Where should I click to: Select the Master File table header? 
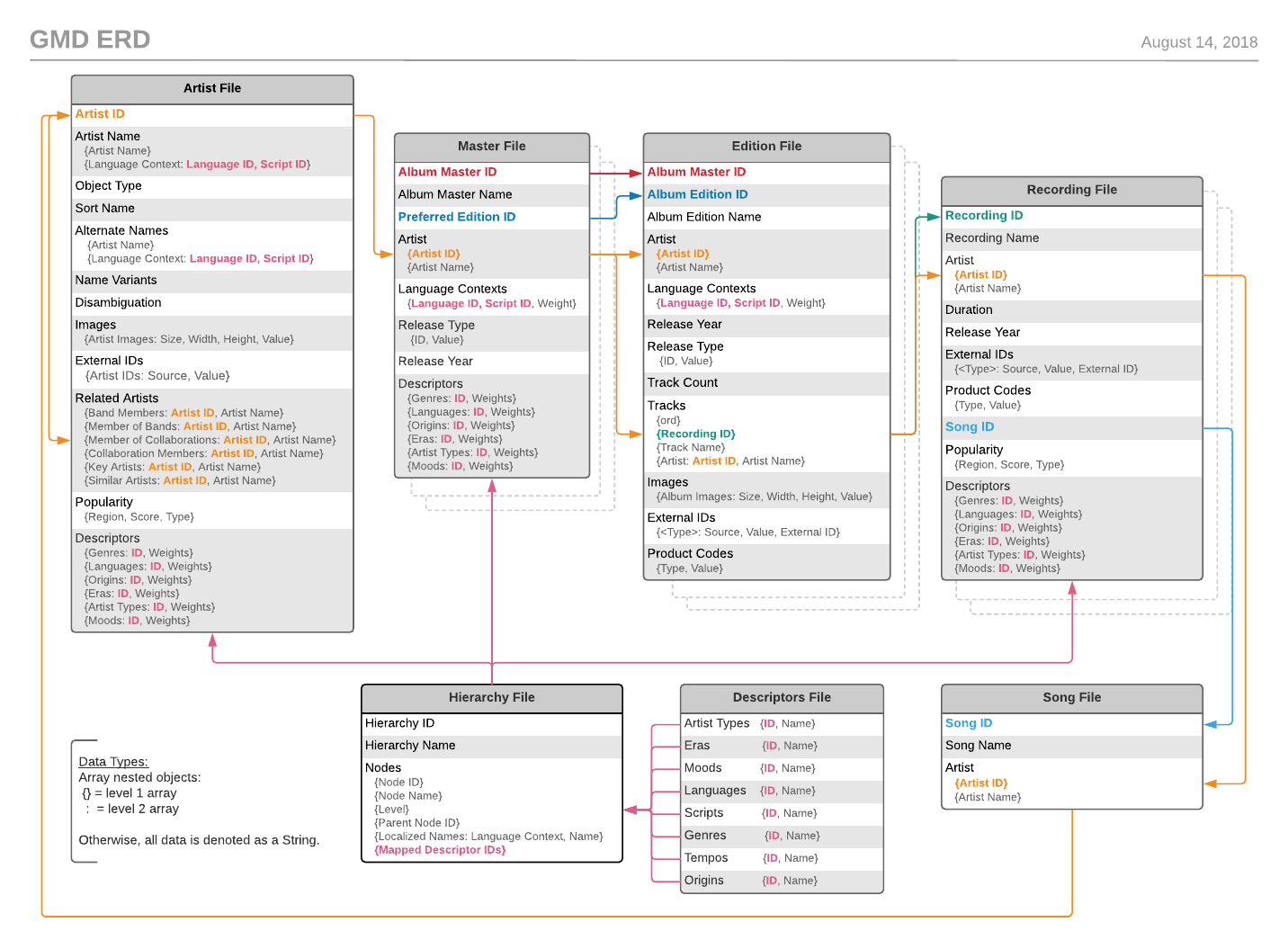[x=491, y=147]
